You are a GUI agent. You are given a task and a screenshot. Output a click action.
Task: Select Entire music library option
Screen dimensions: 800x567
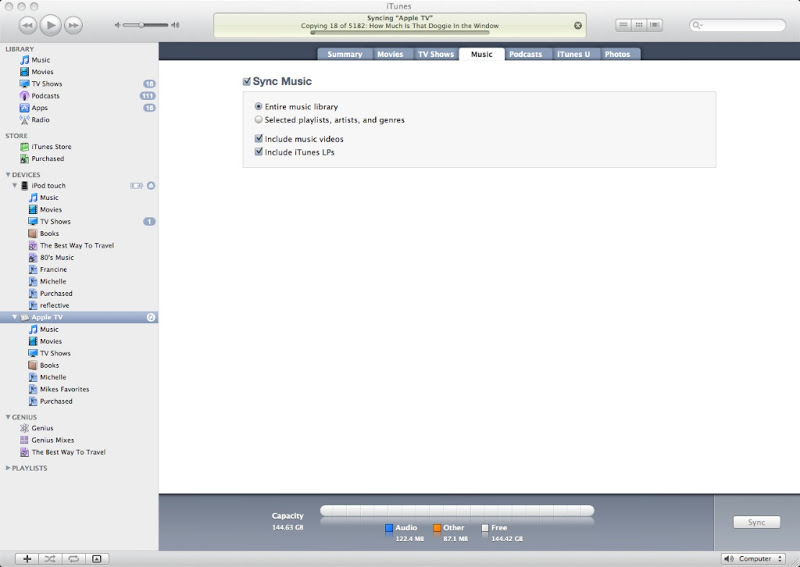point(259,107)
